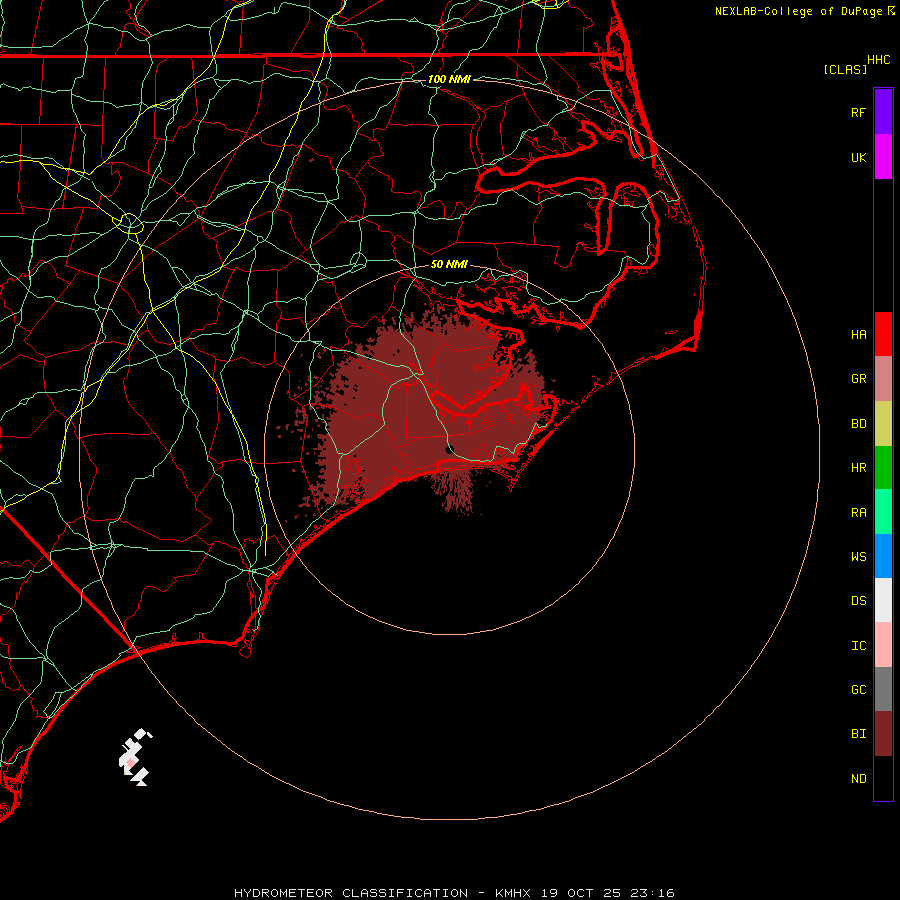900x900 pixels.
Task: Click the BI dark-red legend swatch
Action: tap(883, 734)
